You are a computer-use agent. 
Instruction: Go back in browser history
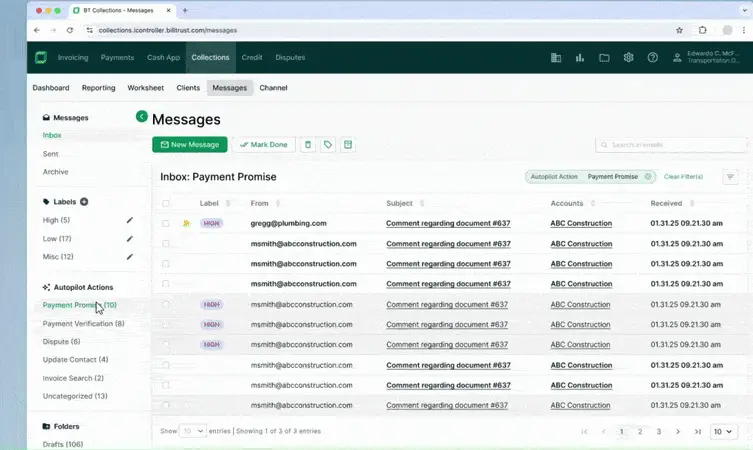37,30
